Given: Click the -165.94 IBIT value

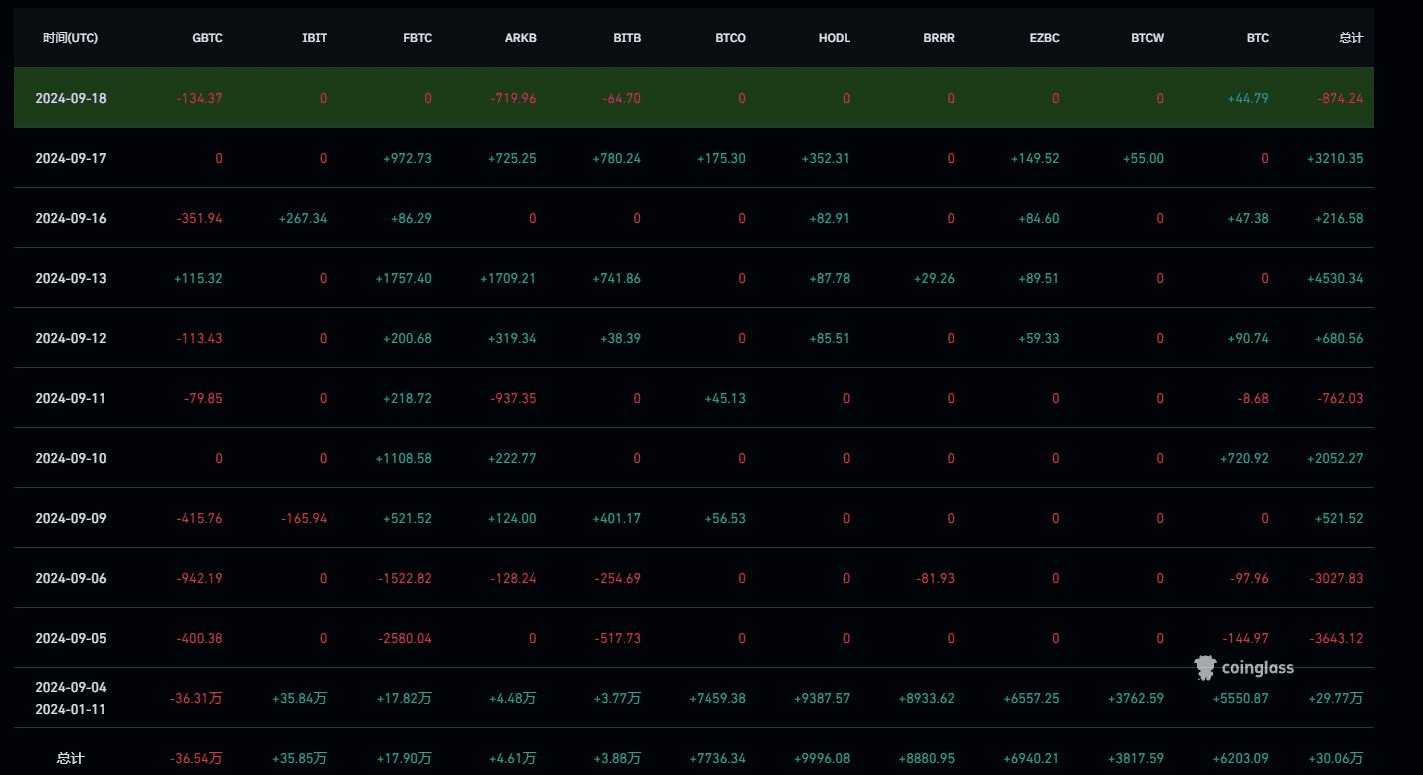Looking at the screenshot, I should tap(303, 518).
